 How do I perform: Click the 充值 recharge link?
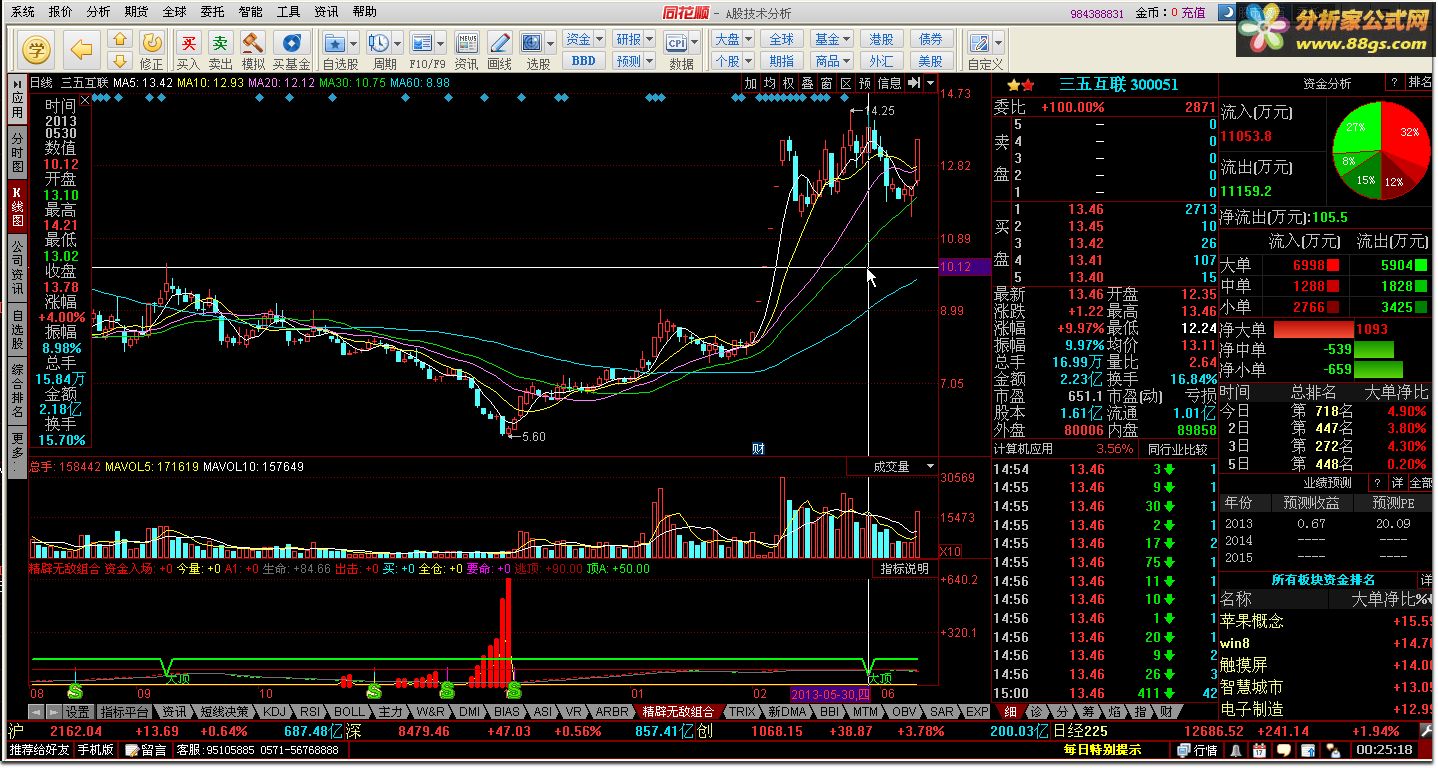click(x=1193, y=13)
